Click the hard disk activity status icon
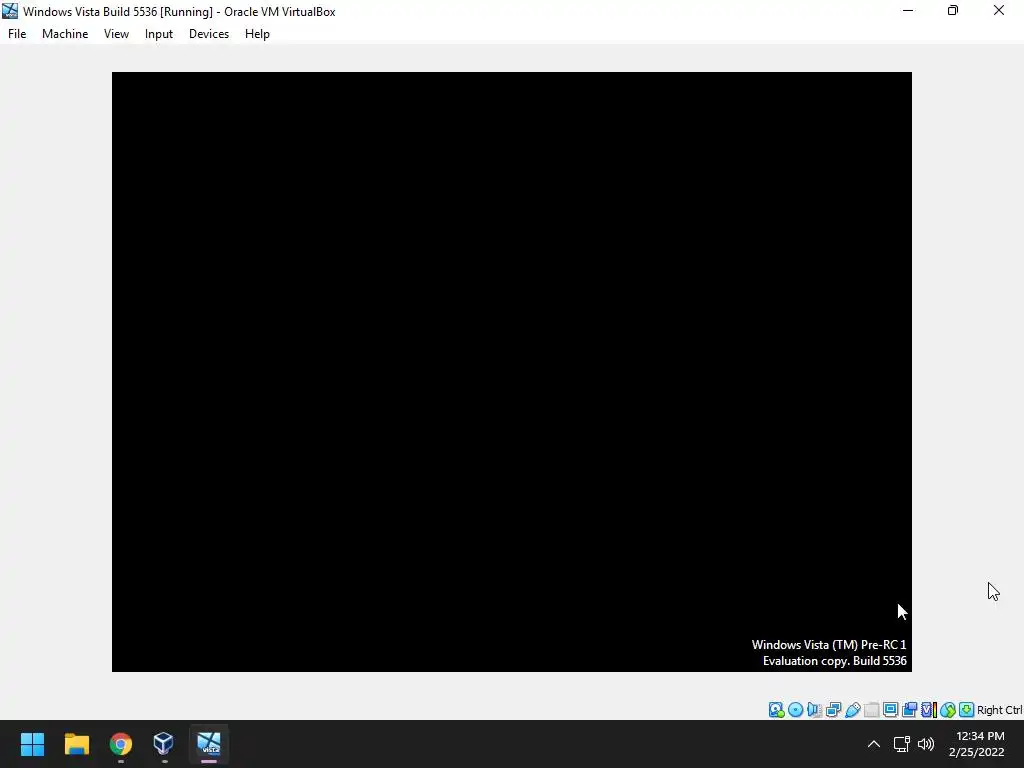1024x768 pixels. point(776,710)
